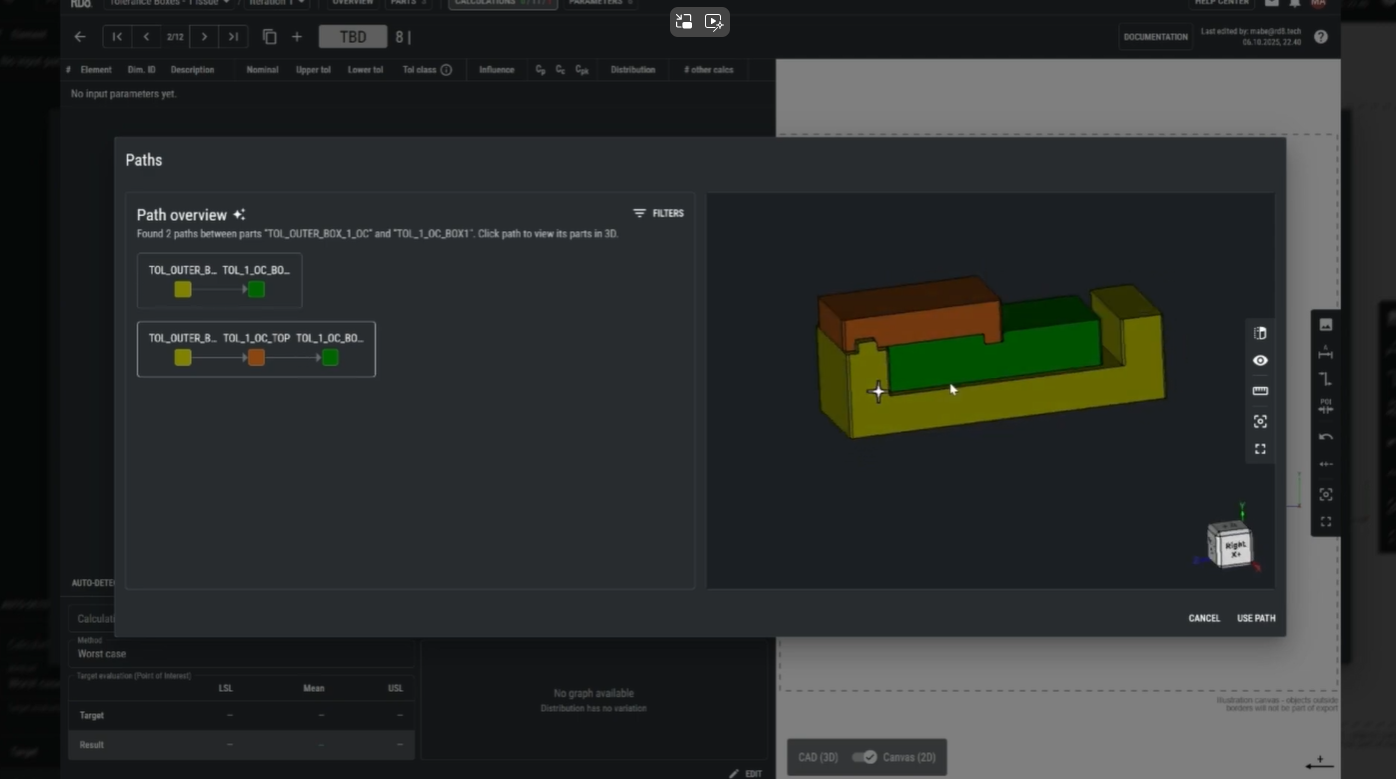Image resolution: width=1396 pixels, height=779 pixels.
Task: Add a new calculation with the plus icon
Action: [297, 37]
